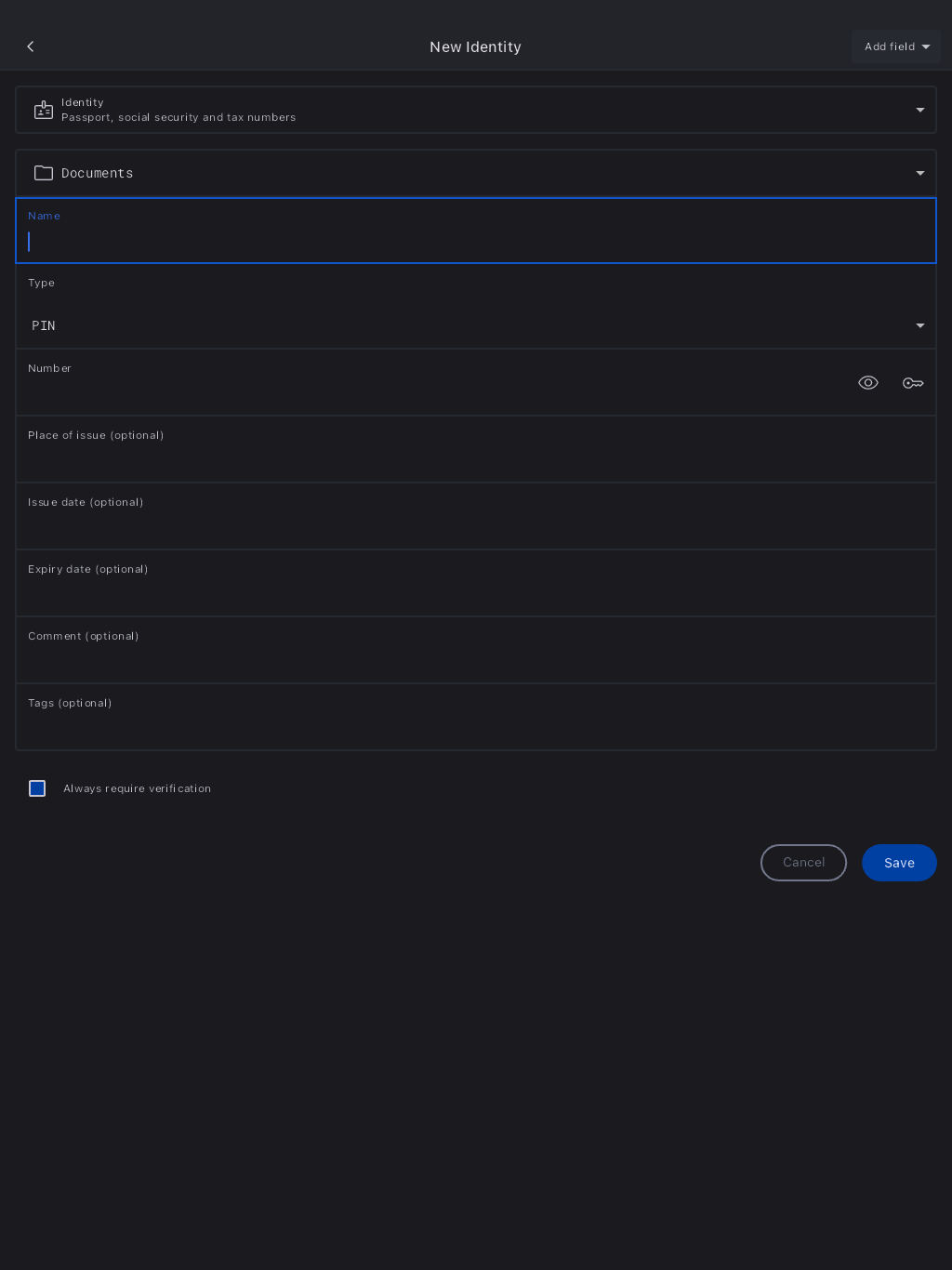
Task: Save the new identity
Action: pyautogui.click(x=899, y=863)
